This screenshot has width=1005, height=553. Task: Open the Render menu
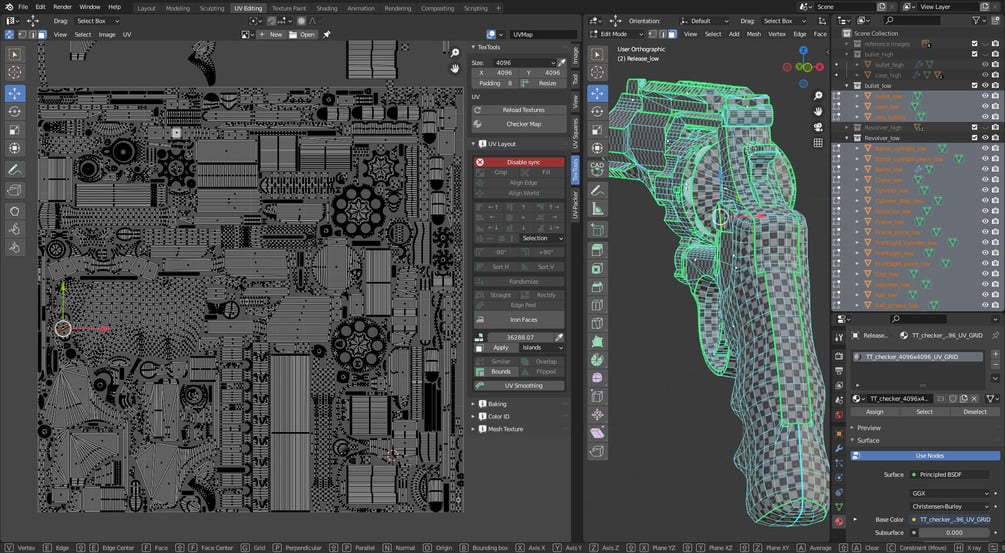click(x=62, y=7)
